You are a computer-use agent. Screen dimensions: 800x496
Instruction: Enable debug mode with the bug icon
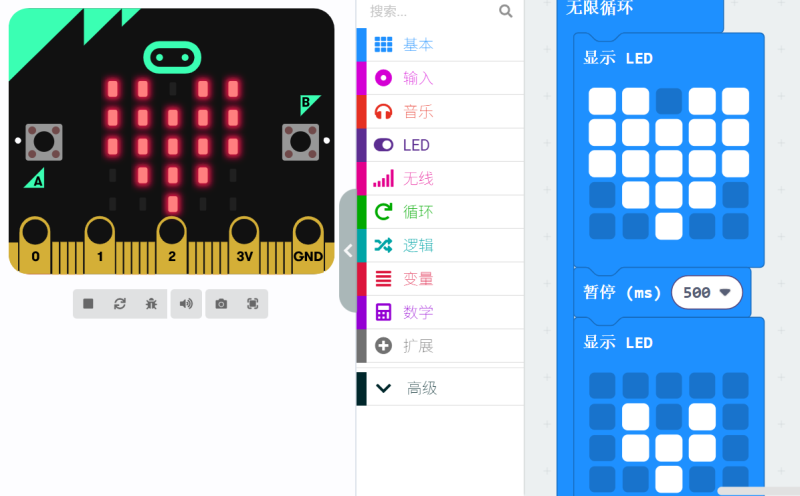pyautogui.click(x=151, y=303)
